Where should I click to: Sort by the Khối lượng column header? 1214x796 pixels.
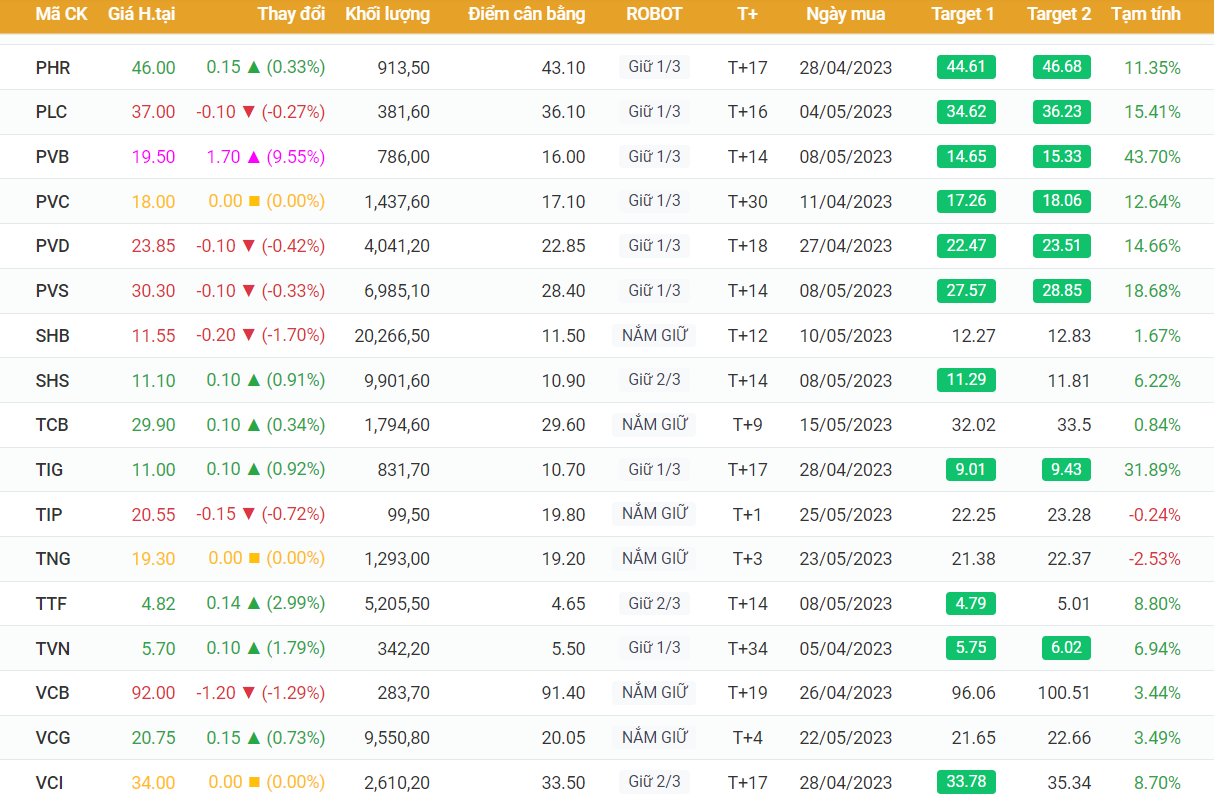(387, 14)
